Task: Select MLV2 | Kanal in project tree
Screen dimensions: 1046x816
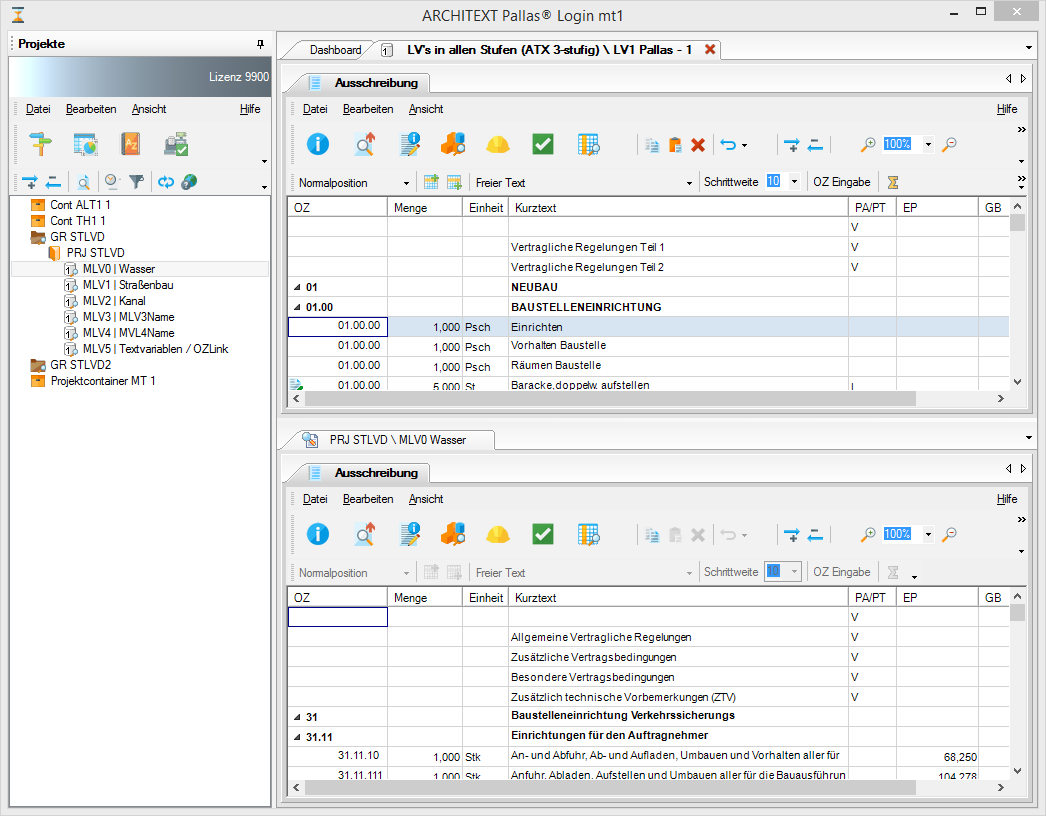Action: coord(114,301)
